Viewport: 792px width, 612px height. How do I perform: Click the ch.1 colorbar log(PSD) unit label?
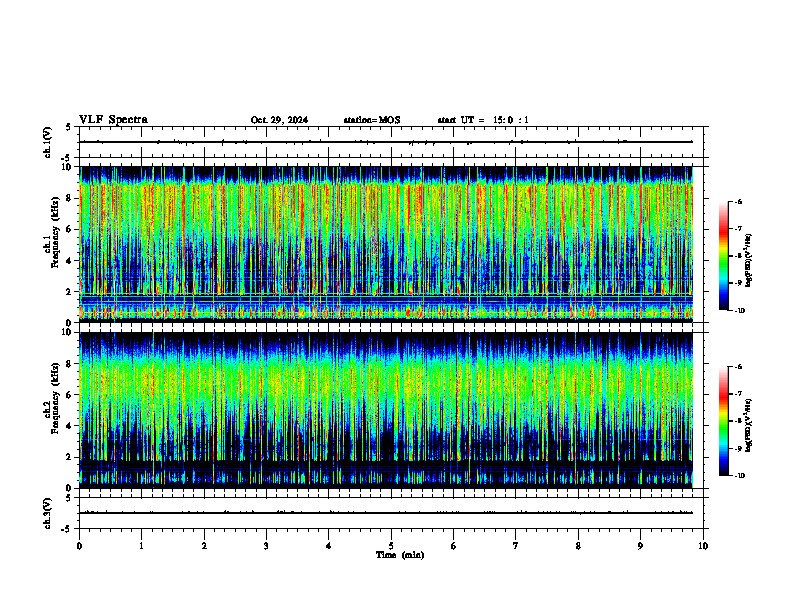point(749,261)
